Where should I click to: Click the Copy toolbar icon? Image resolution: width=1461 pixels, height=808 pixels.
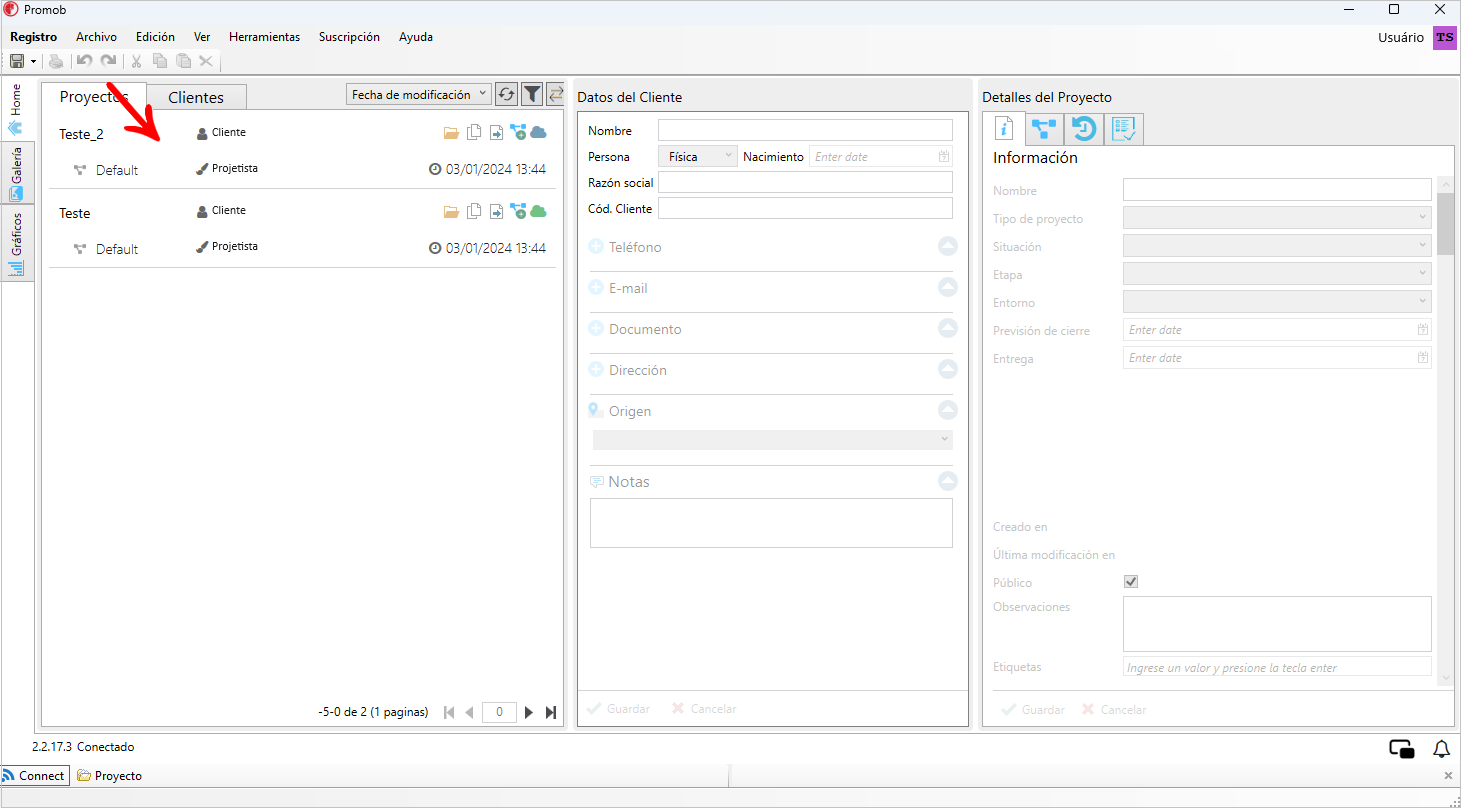160,61
